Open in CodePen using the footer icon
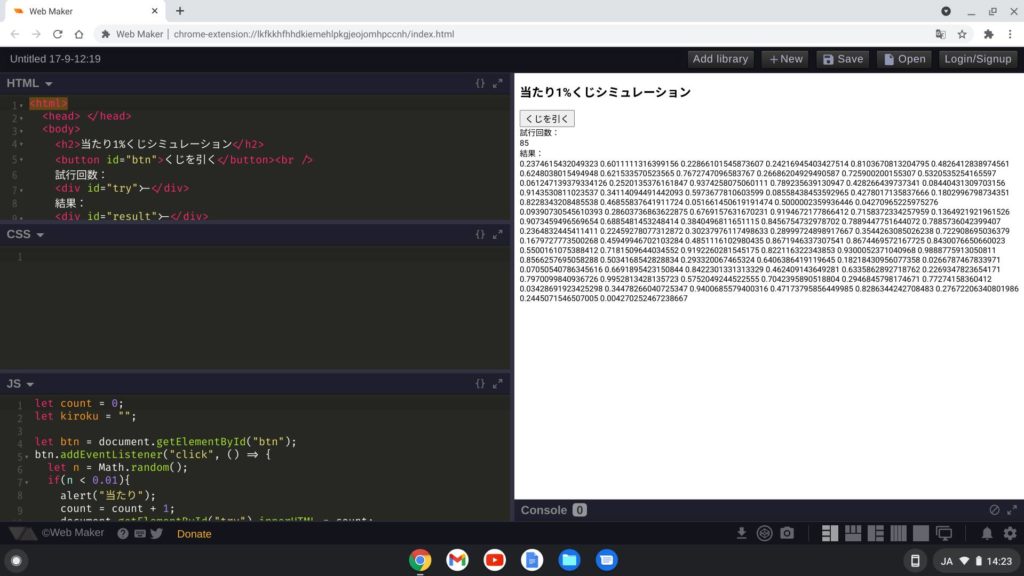 click(764, 534)
